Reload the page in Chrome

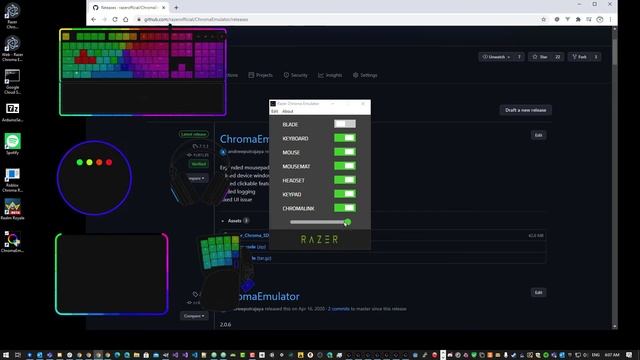click(115, 19)
